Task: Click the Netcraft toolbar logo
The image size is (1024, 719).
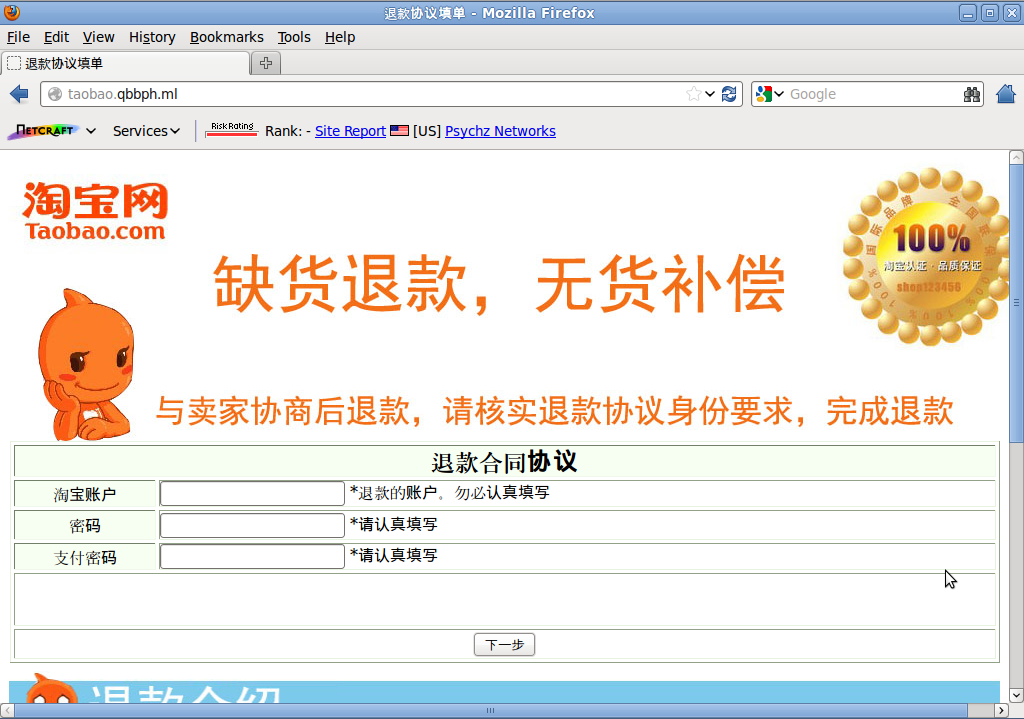Action: (x=43, y=131)
